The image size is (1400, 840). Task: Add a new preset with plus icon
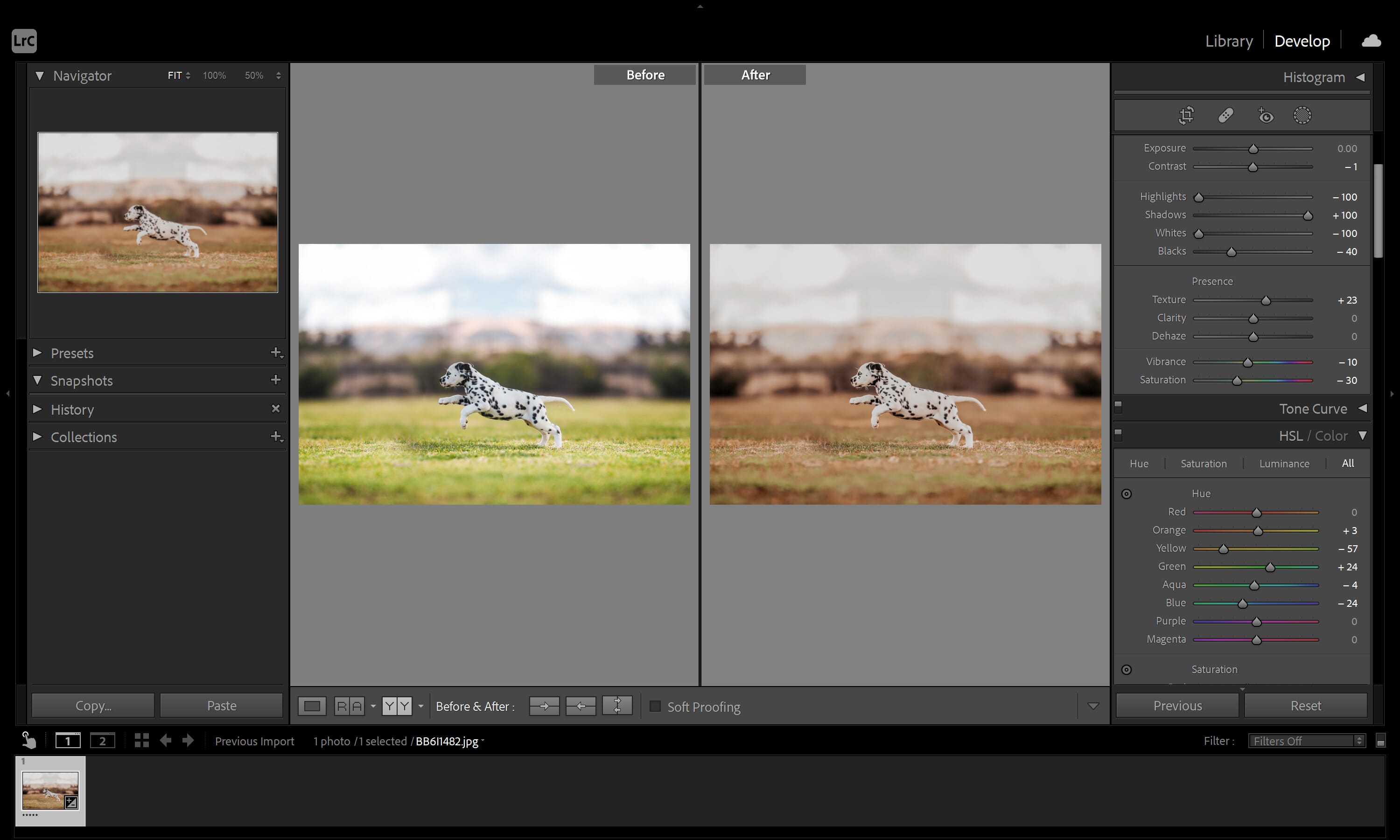(x=276, y=353)
